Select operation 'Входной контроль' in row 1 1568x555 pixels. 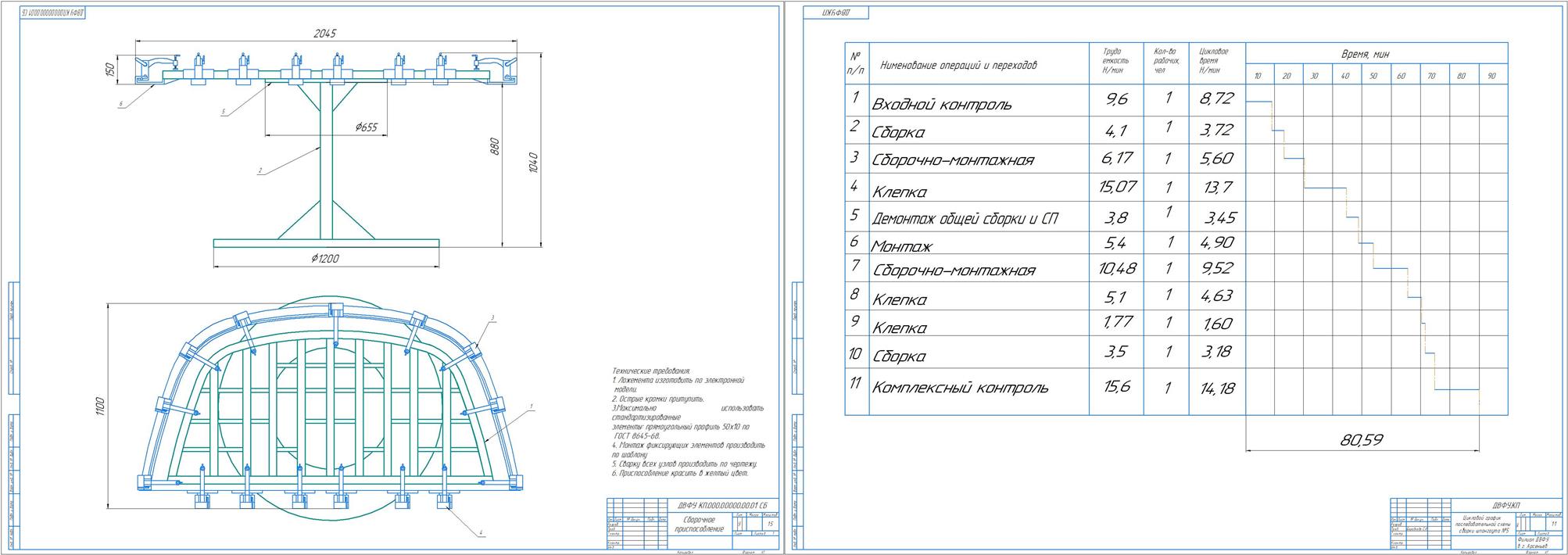[941, 105]
